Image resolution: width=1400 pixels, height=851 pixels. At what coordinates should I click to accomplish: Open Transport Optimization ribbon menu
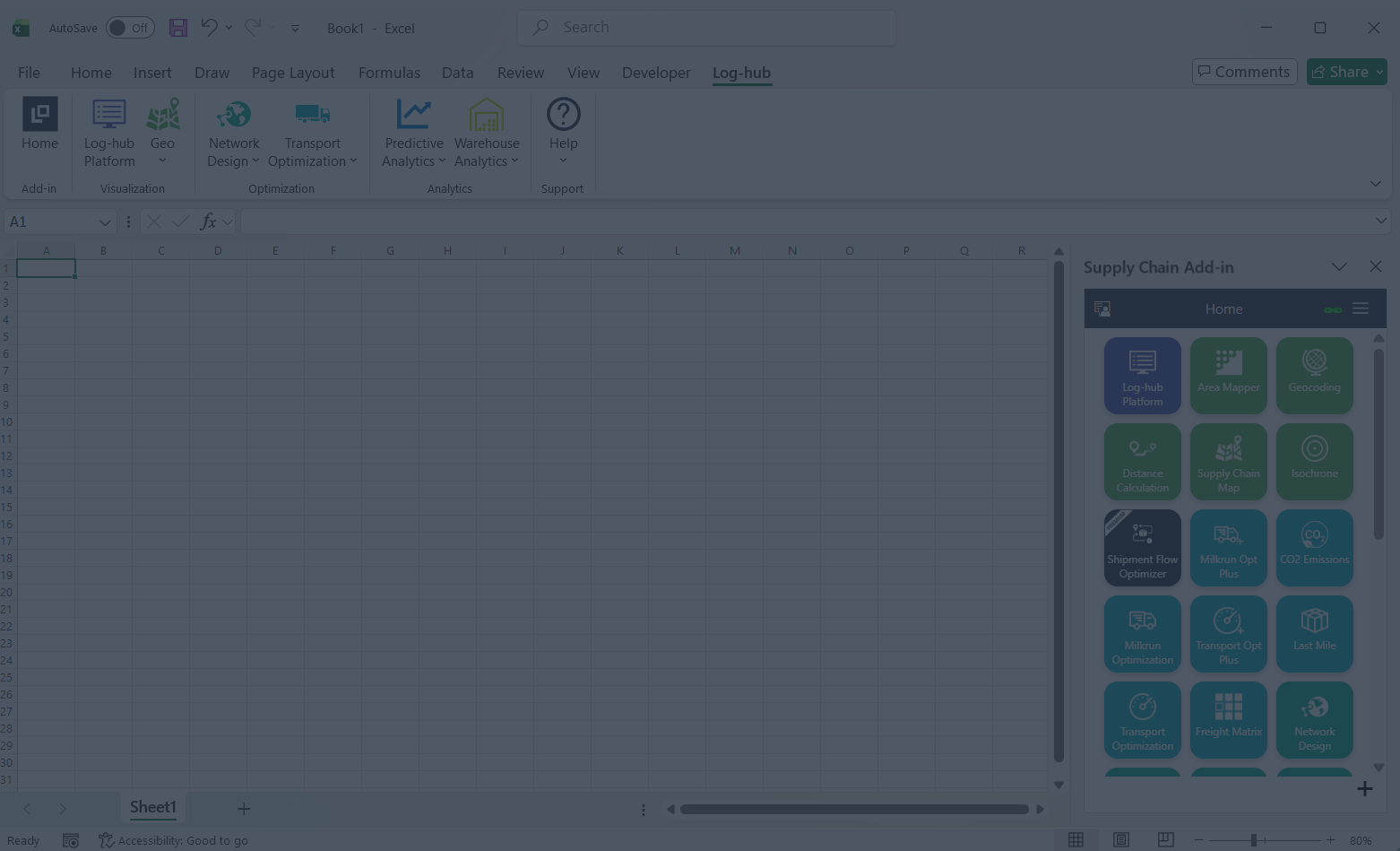(312, 133)
